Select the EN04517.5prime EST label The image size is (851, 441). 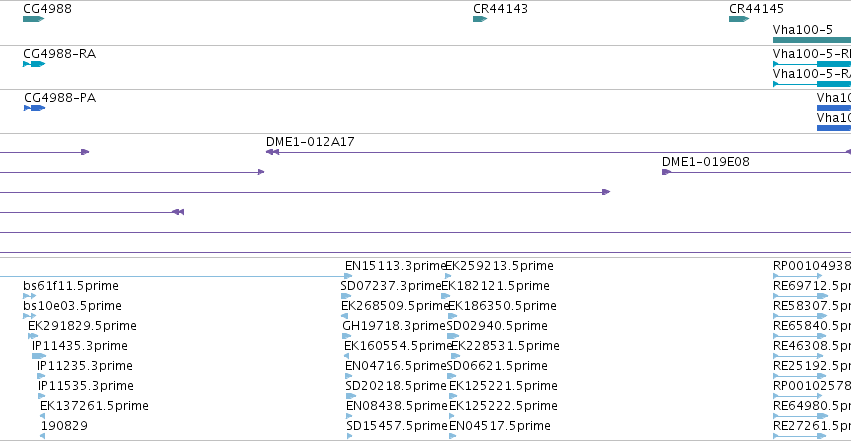[x=500, y=426]
